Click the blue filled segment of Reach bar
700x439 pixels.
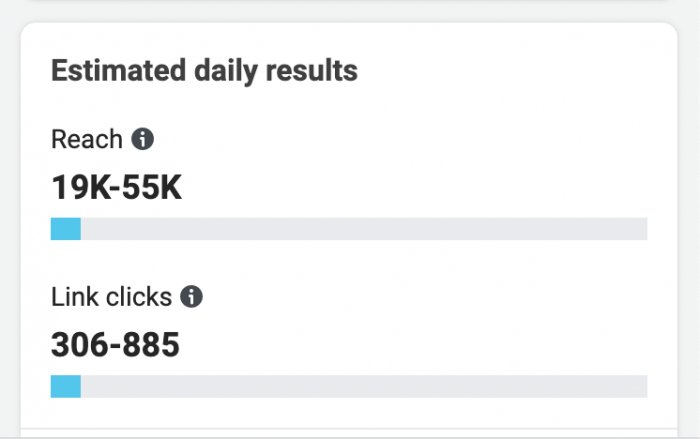[x=66, y=229]
